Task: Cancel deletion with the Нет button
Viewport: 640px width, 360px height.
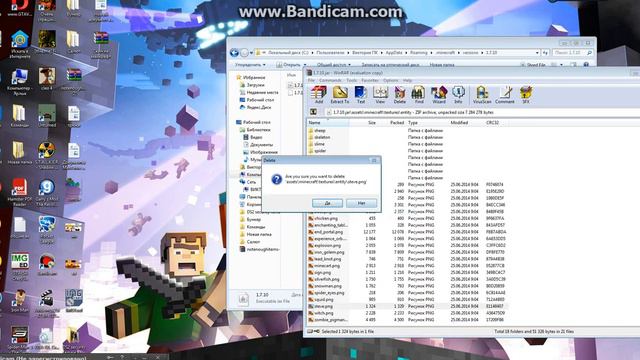Action: tap(361, 203)
